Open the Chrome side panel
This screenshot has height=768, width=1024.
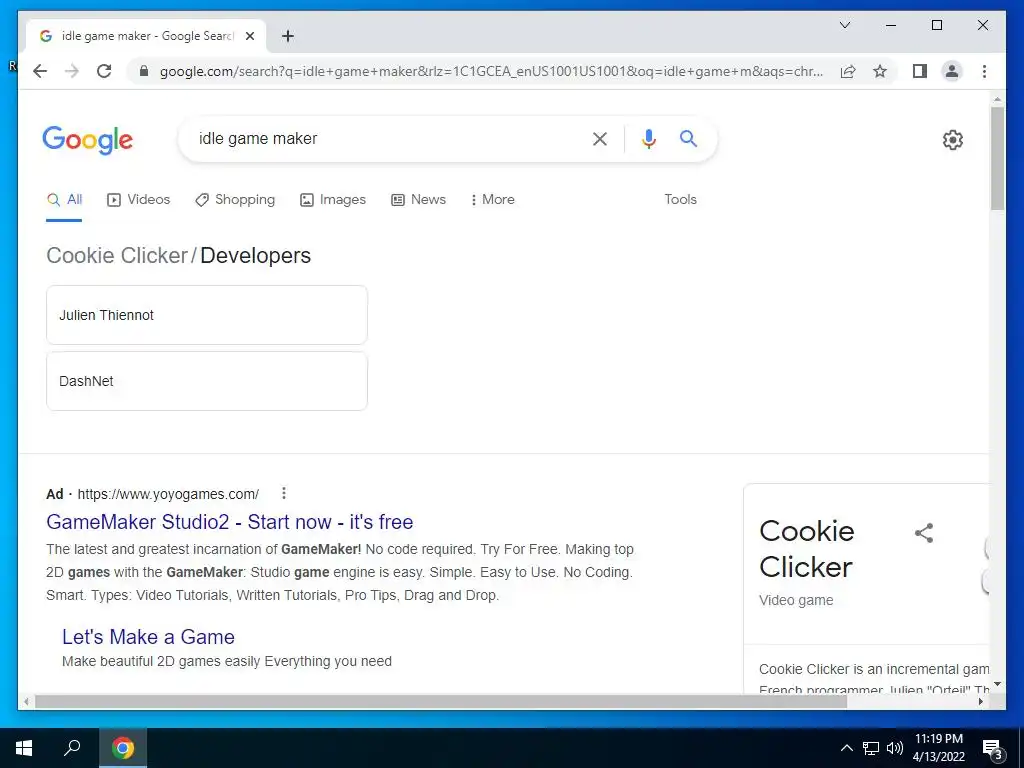click(920, 71)
